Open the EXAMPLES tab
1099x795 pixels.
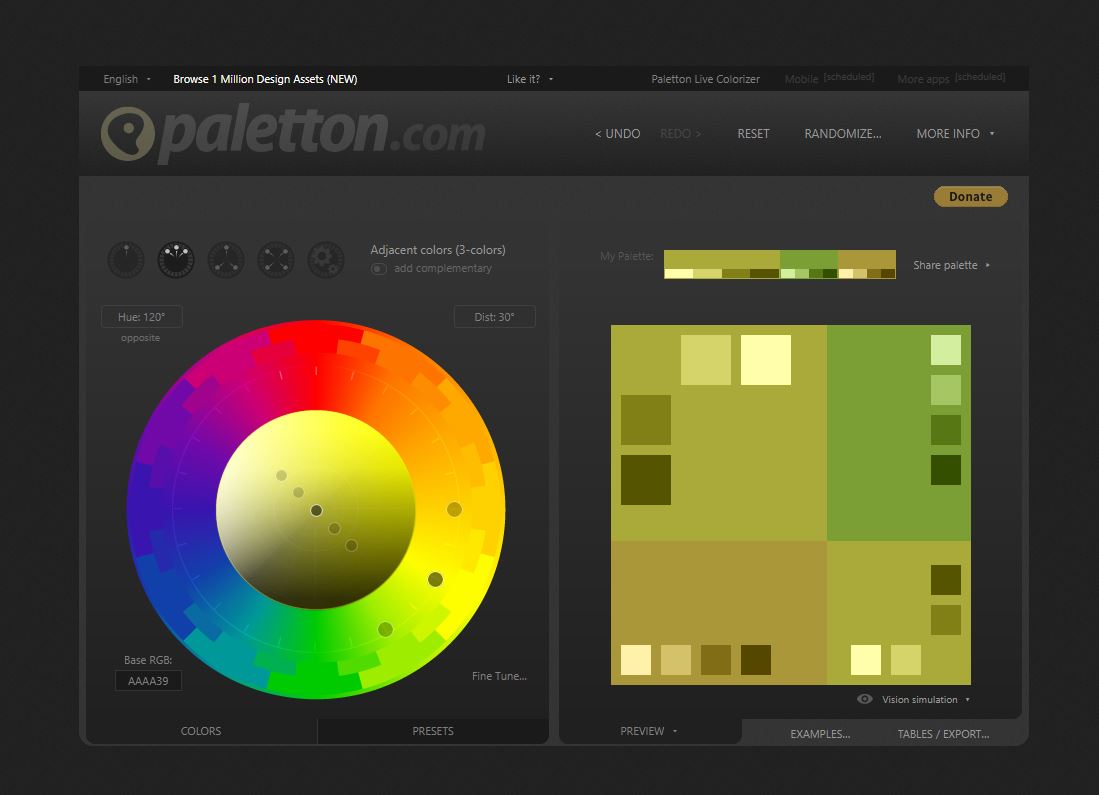click(820, 734)
